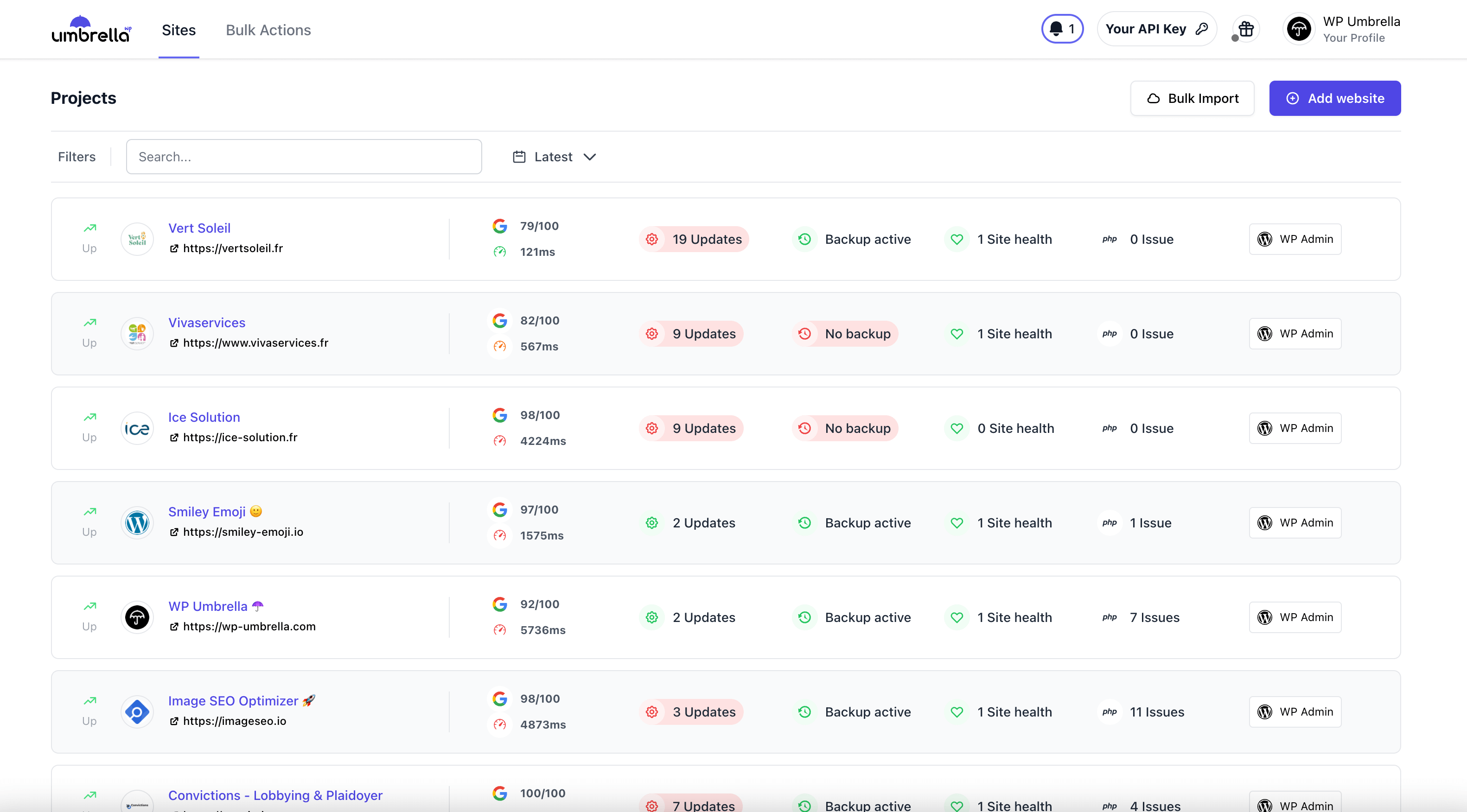Image resolution: width=1467 pixels, height=812 pixels.
Task: Click inside the search field
Action: (304, 157)
